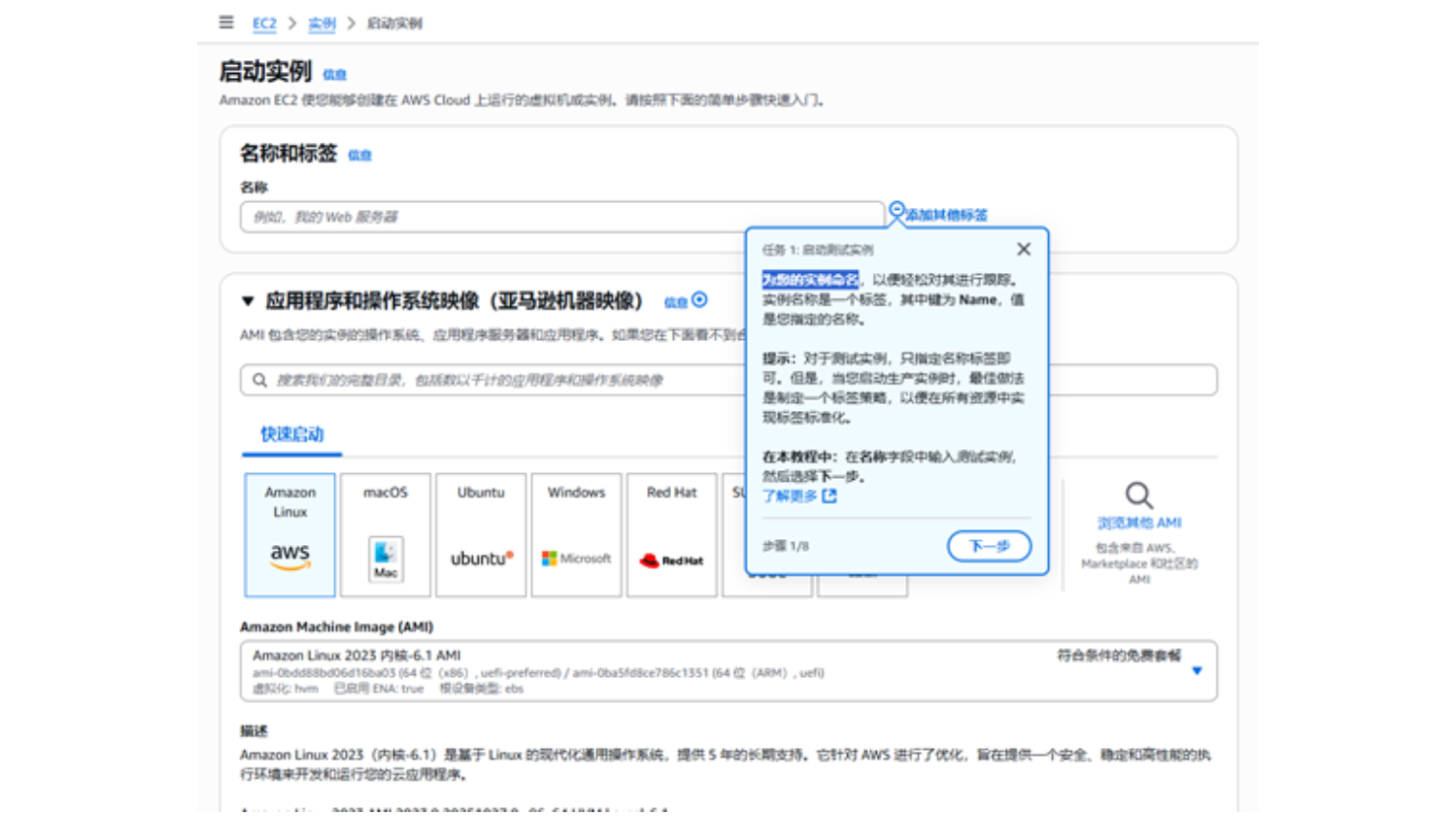1456x818 pixels.
Task: Pick the Ubuntu image tile
Action: (481, 535)
